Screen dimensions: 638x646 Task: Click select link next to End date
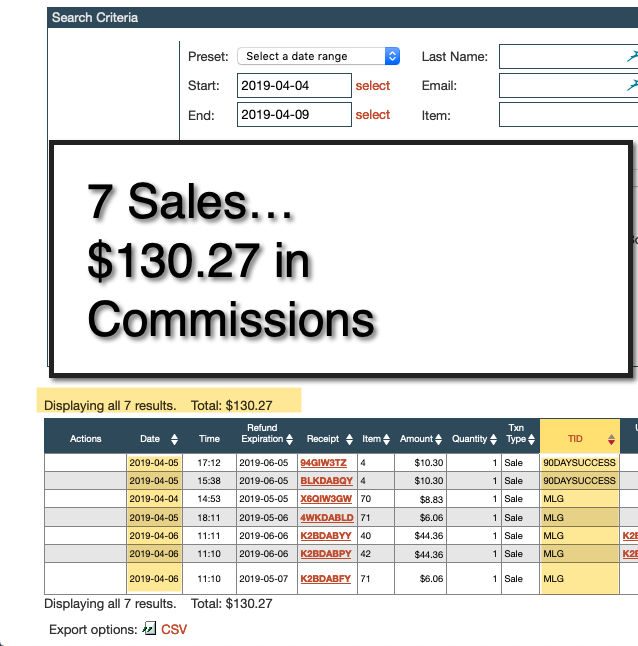(372, 115)
